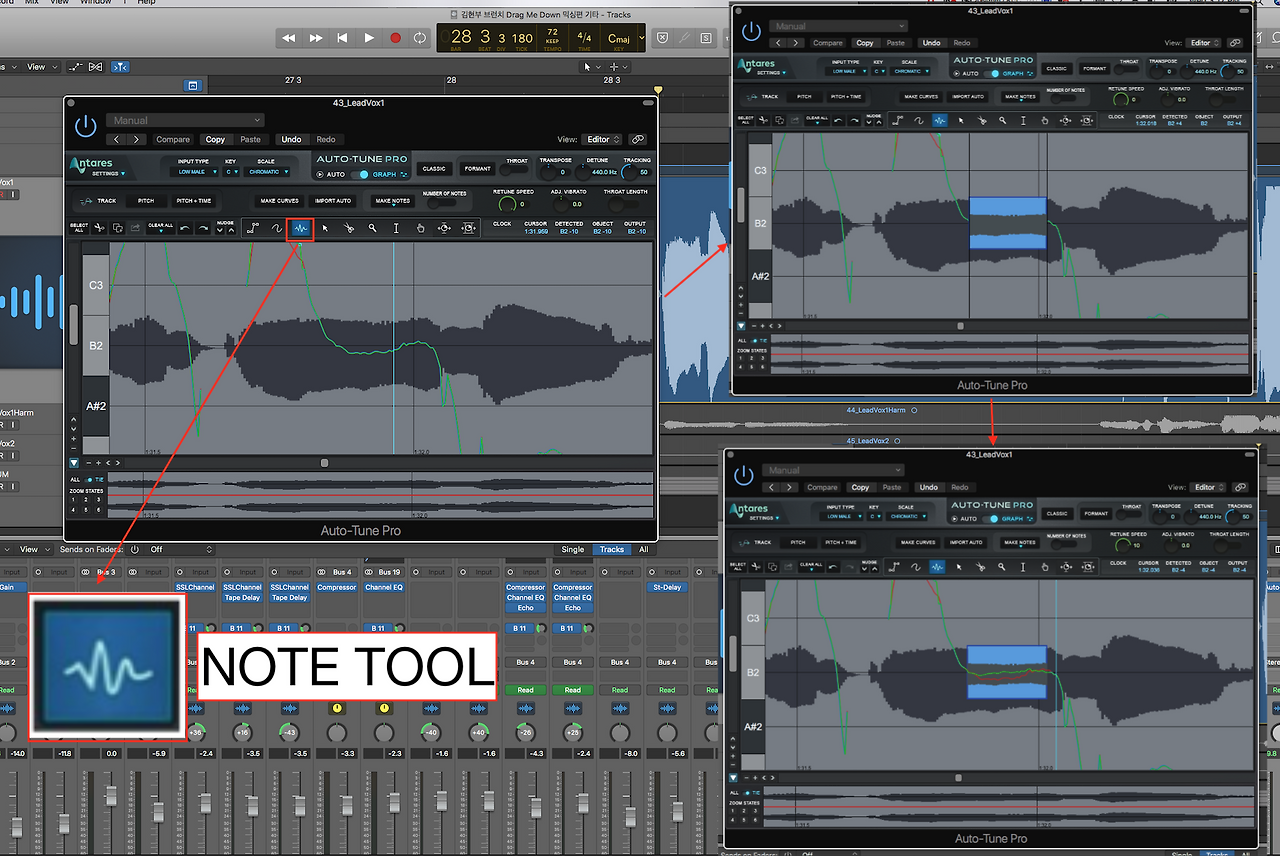Toggle the All/Tie switch above Zoom States

[x=90, y=480]
